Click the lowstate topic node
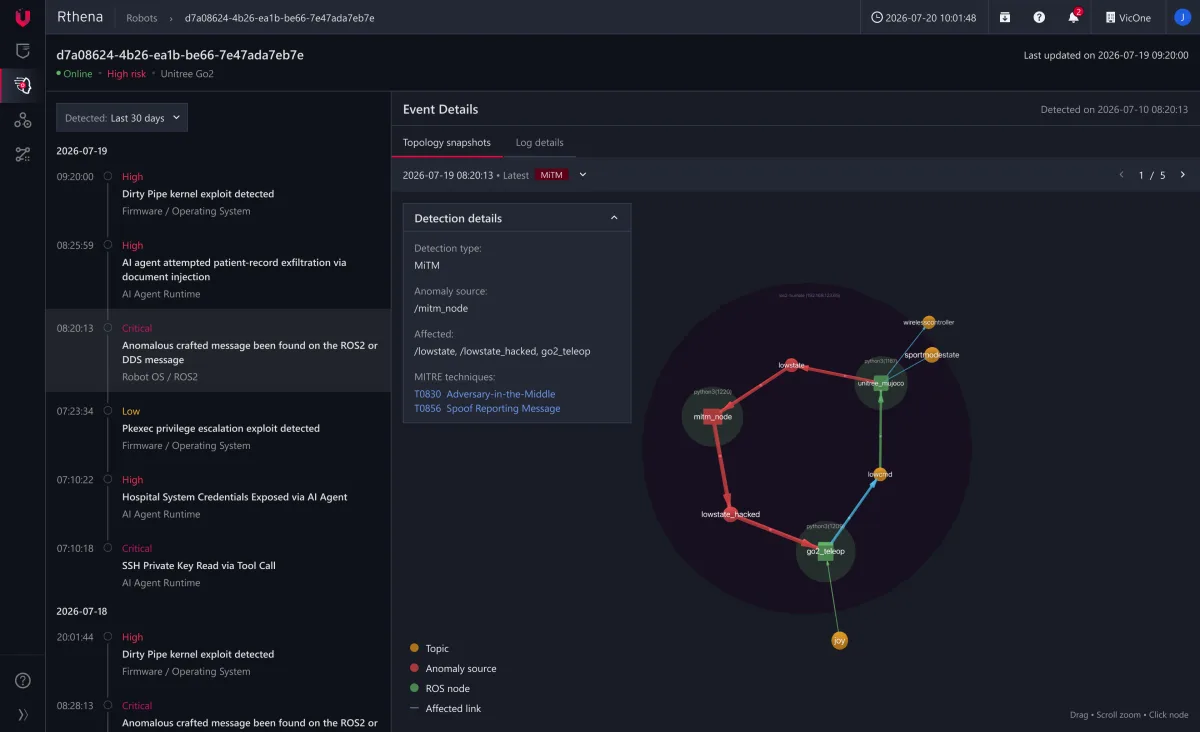The height and width of the screenshot is (732, 1200). click(791, 365)
